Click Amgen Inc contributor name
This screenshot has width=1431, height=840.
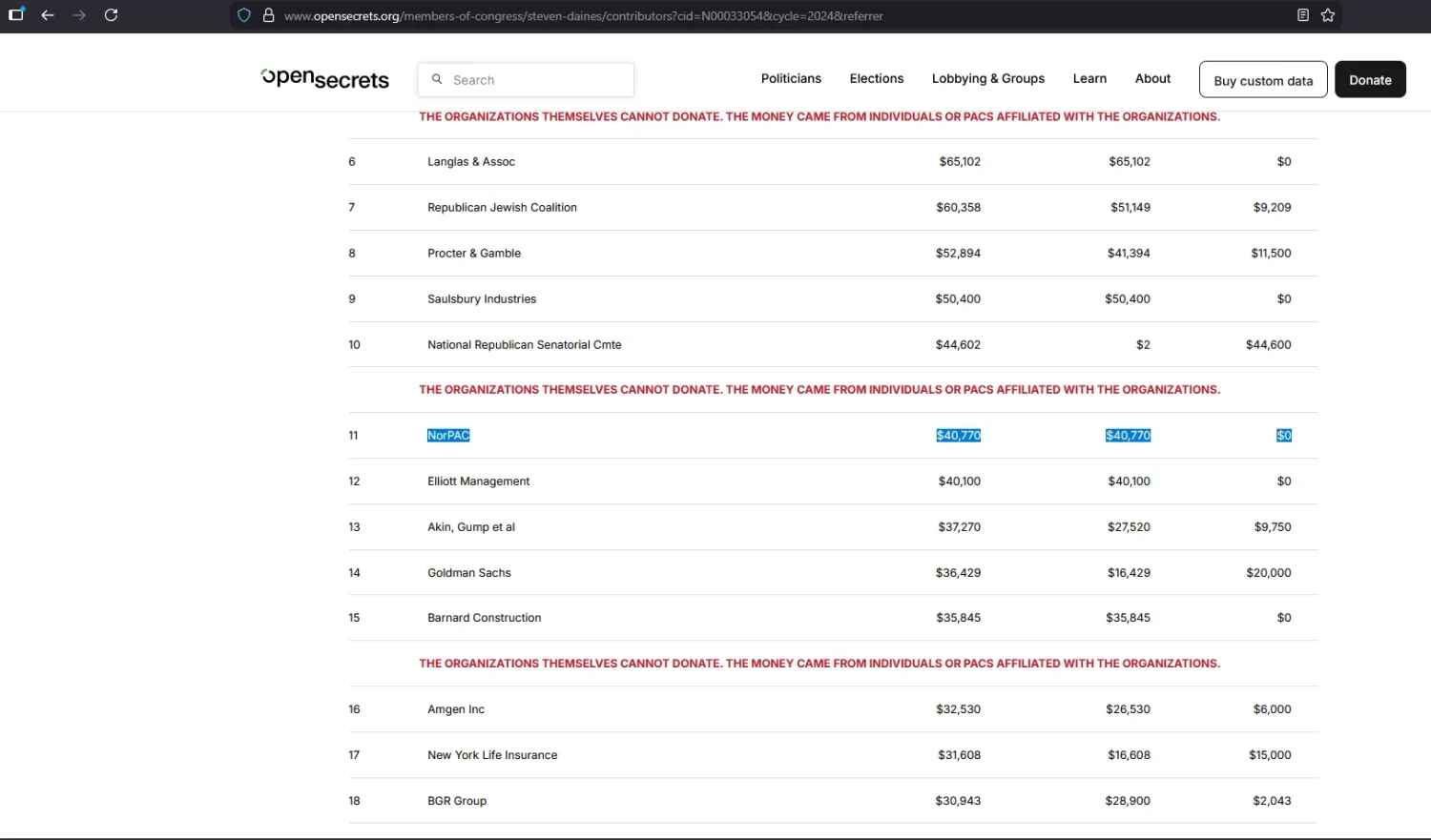pyautogui.click(x=456, y=709)
